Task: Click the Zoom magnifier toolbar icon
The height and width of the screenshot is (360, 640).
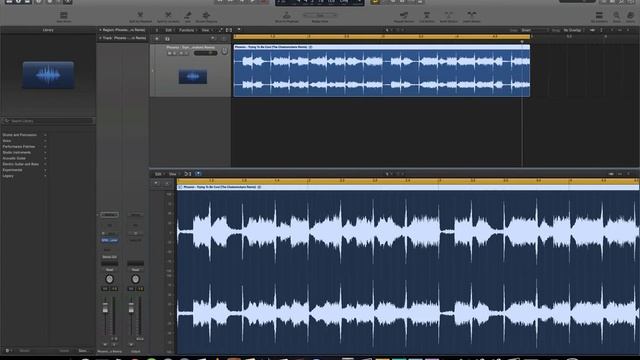Action: (x=616, y=16)
